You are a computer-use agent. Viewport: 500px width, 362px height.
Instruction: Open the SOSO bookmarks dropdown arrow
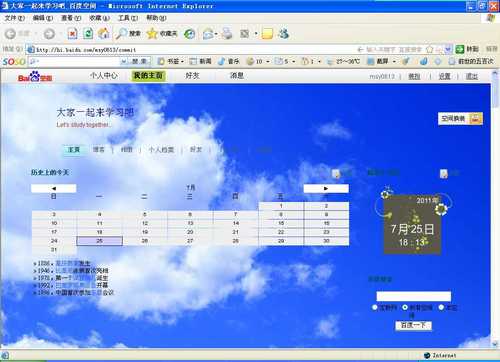(x=182, y=62)
